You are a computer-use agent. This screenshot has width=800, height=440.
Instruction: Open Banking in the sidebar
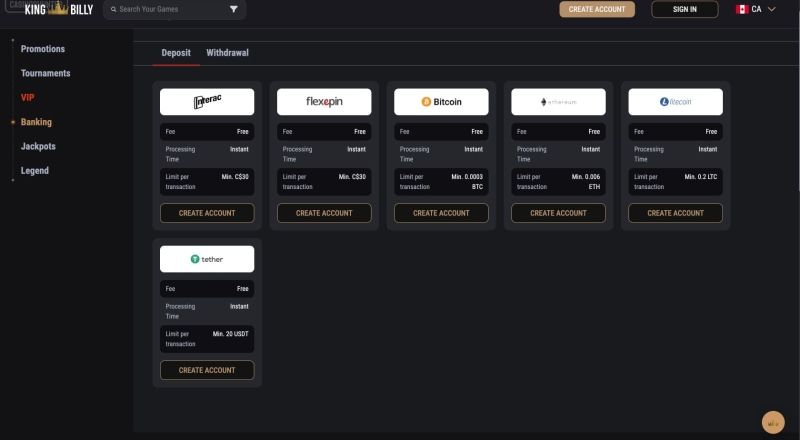[36, 122]
